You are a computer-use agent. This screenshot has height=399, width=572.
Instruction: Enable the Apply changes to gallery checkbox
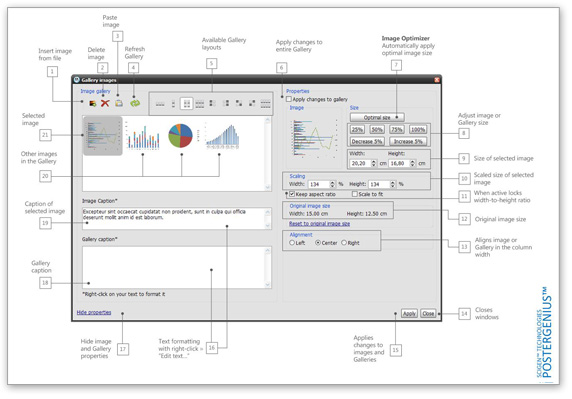point(289,99)
